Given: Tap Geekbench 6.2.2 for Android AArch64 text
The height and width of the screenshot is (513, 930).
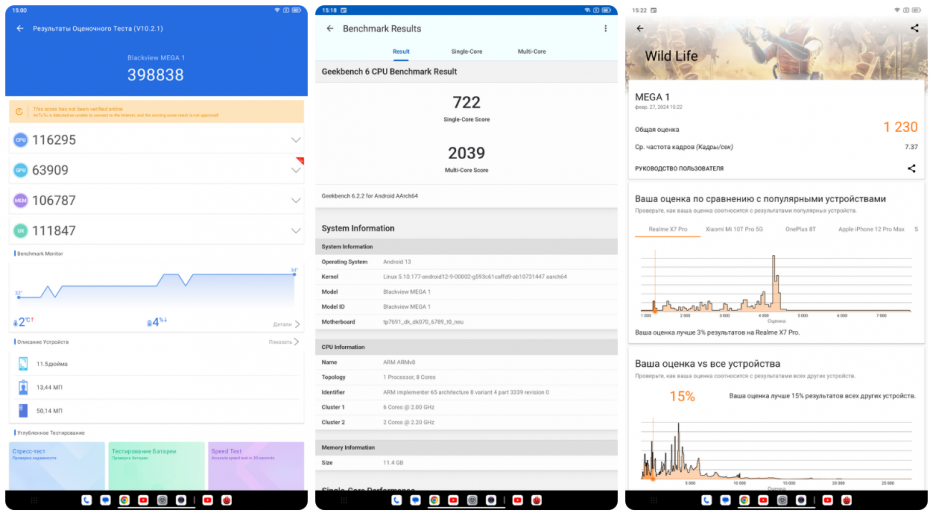Looking at the screenshot, I should pyautogui.click(x=370, y=196).
